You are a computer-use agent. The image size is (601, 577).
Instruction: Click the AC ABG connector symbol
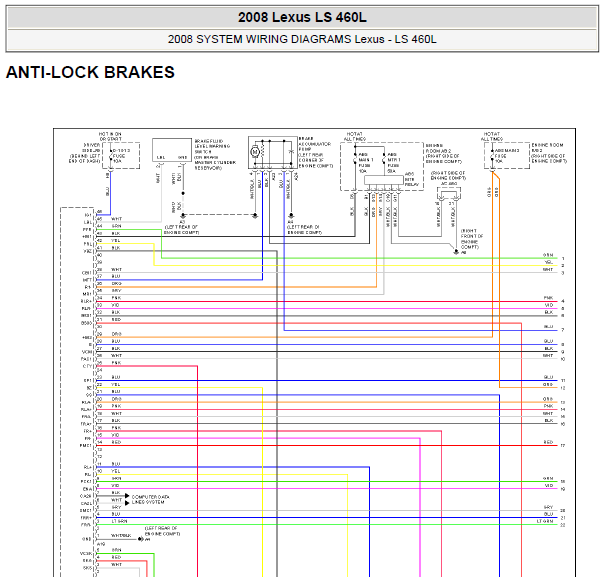point(449,194)
